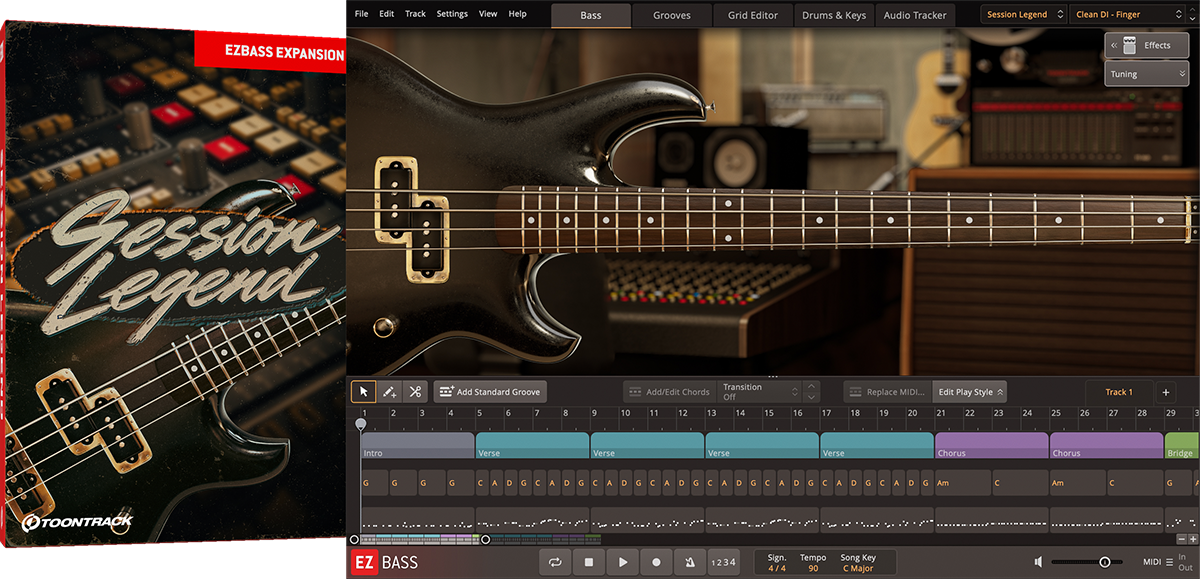Click Replace MIDI button
This screenshot has width=1200, height=579.
(x=888, y=392)
